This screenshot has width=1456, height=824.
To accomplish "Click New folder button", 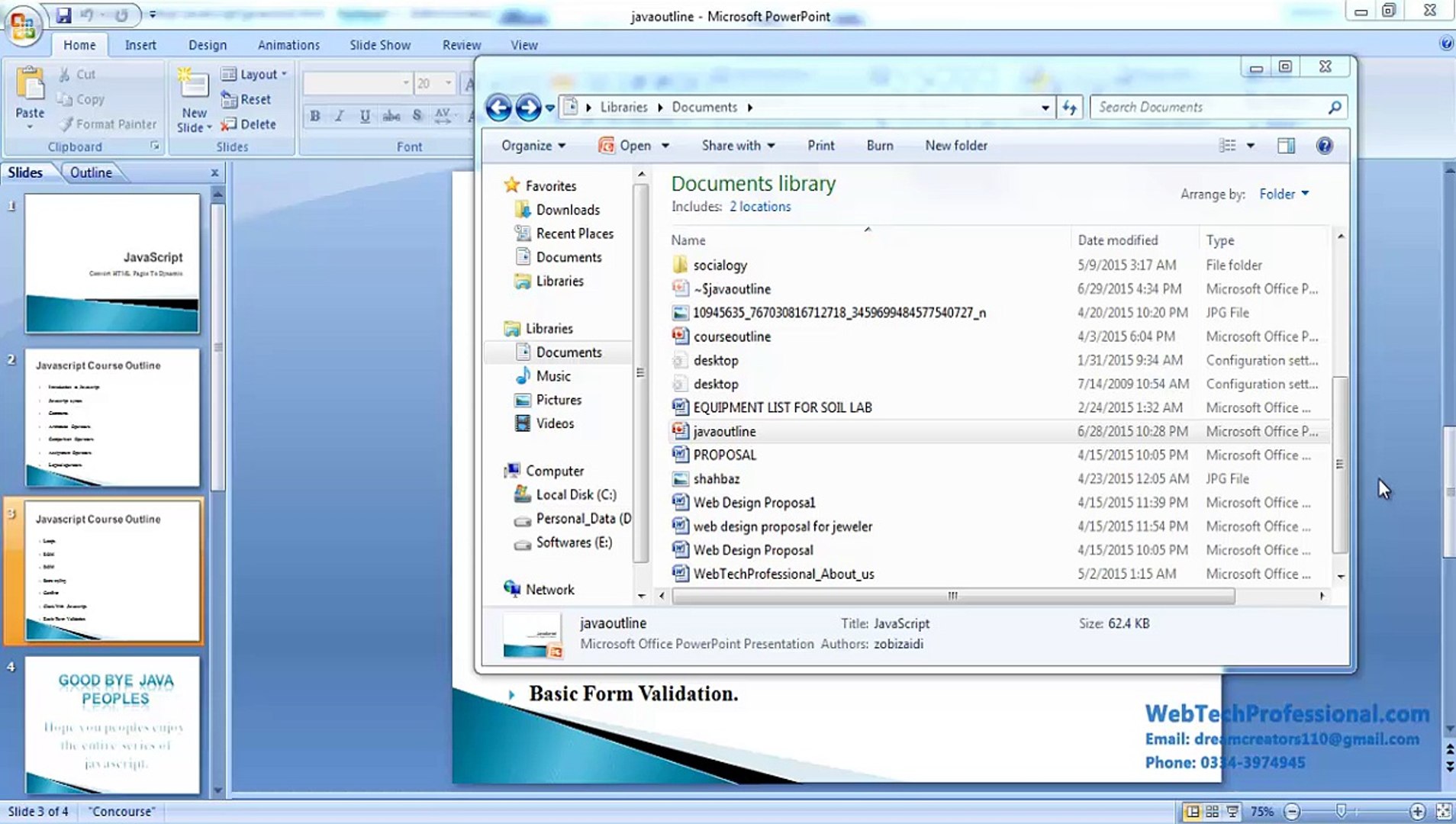I will tap(956, 145).
